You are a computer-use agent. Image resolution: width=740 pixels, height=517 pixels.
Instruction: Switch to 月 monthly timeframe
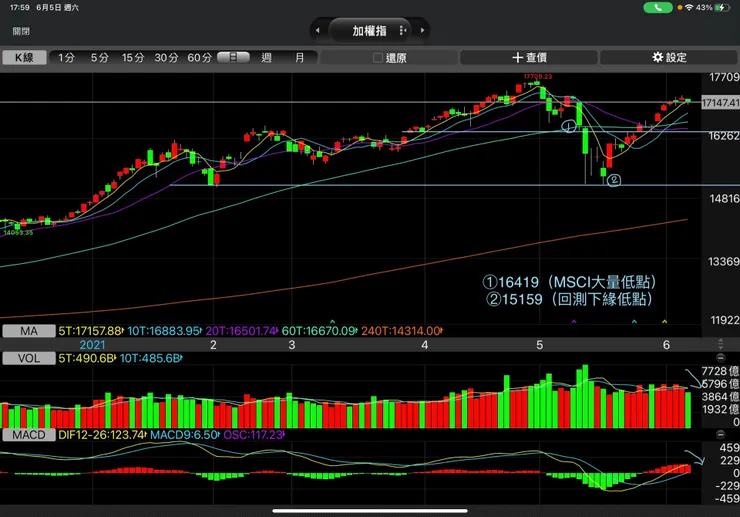pos(300,58)
